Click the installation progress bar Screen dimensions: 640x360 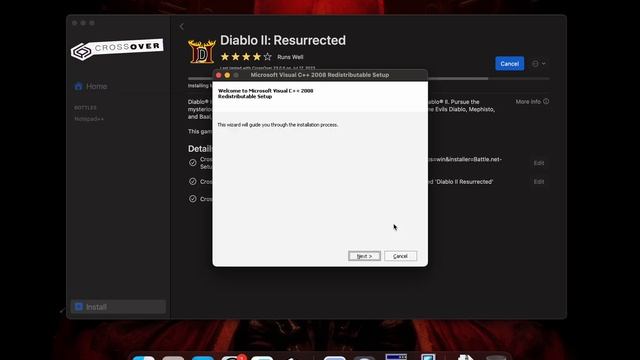click(369, 78)
